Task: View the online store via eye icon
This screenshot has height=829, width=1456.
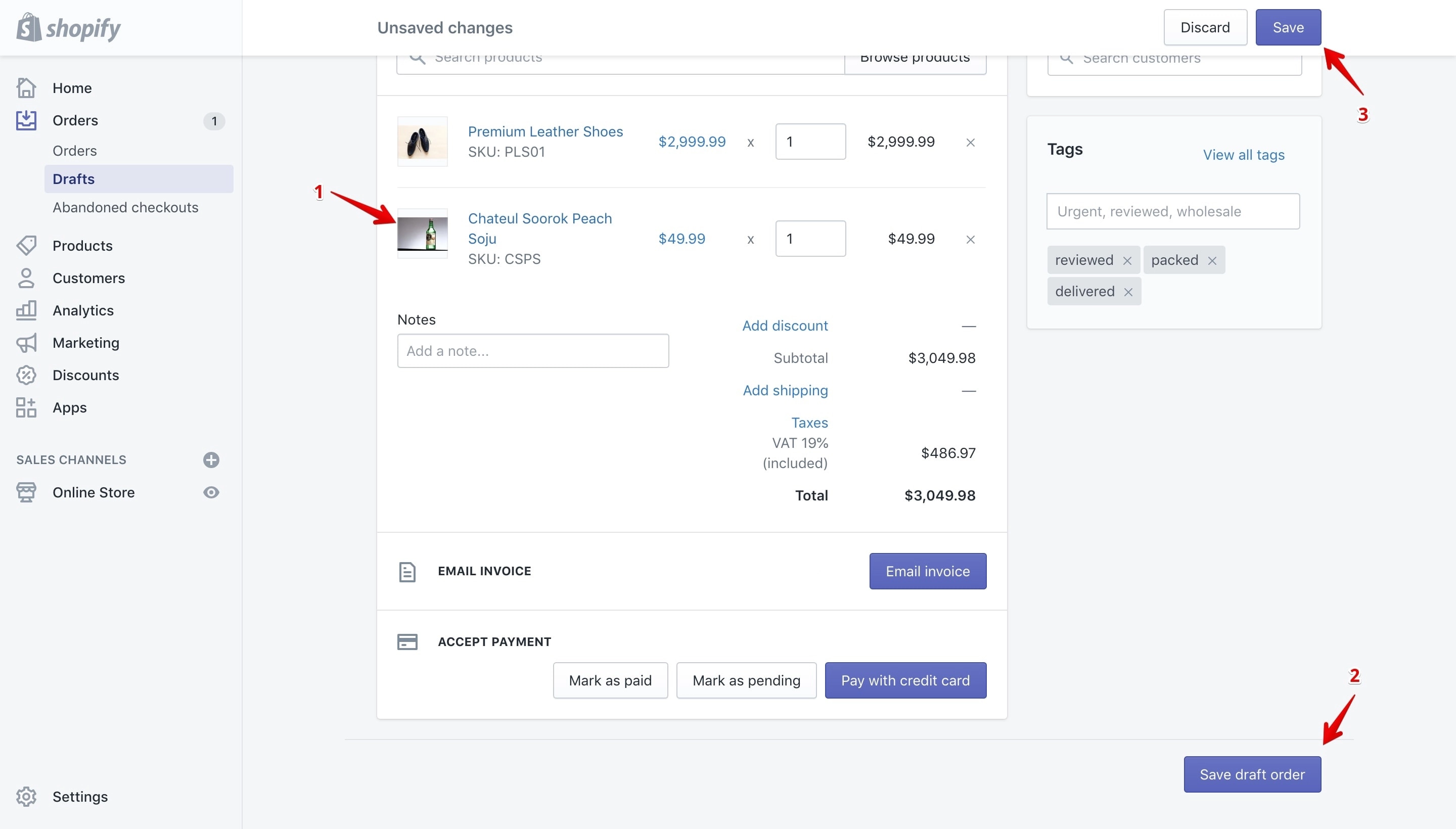Action: (x=211, y=492)
